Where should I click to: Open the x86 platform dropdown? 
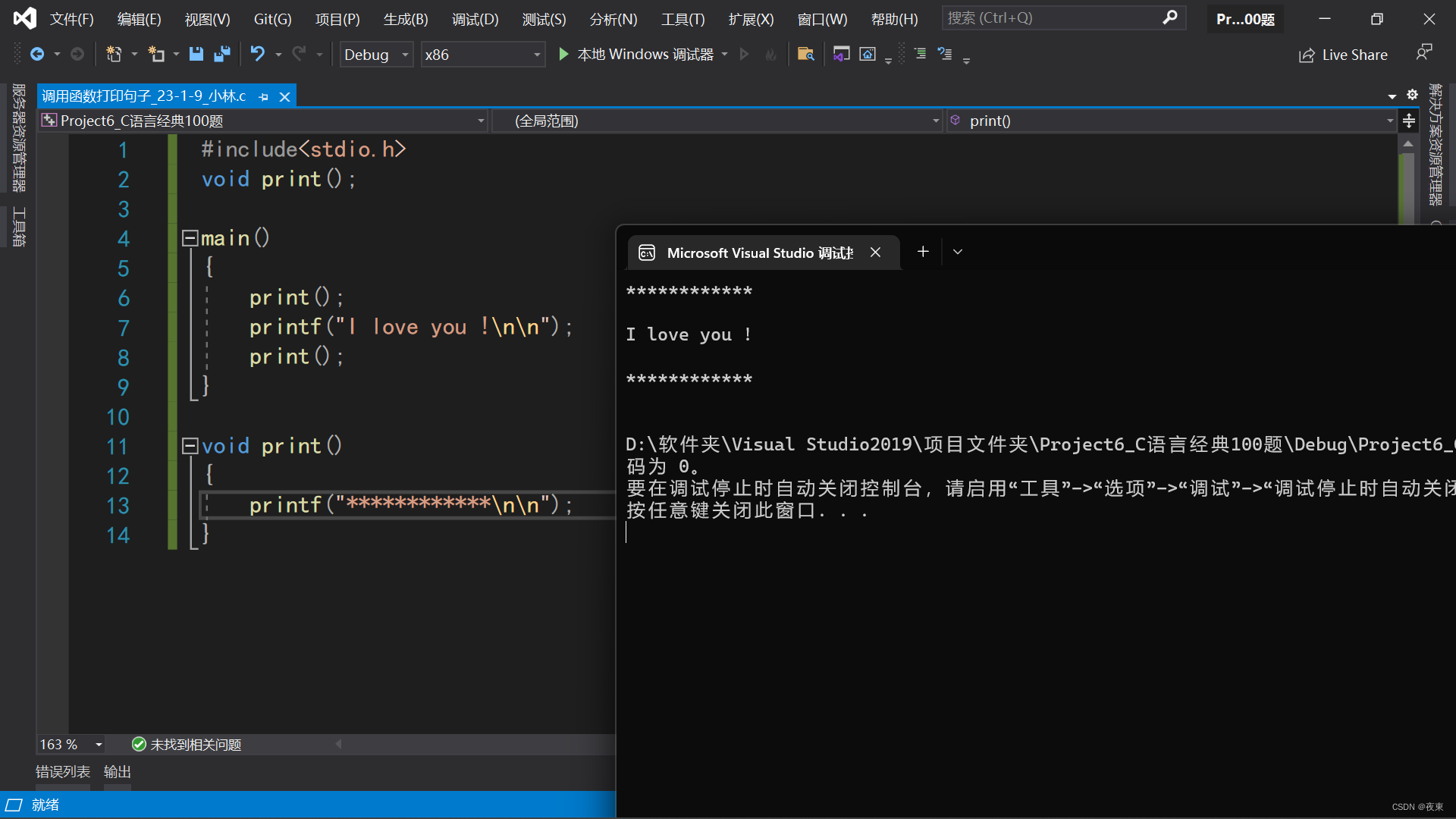[482, 55]
